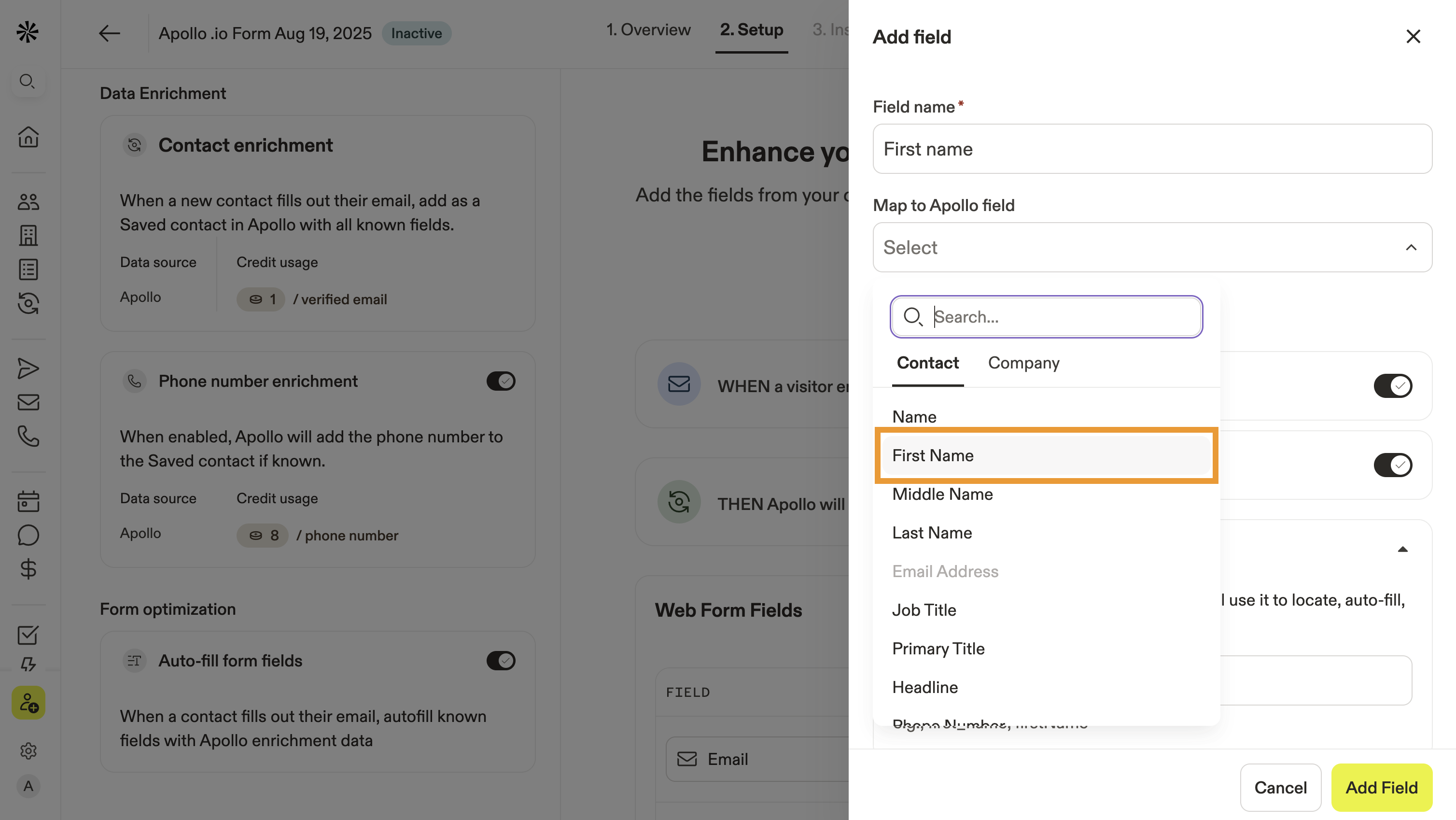1456x820 pixels.
Task: Open the Companies building icon
Action: (28, 235)
